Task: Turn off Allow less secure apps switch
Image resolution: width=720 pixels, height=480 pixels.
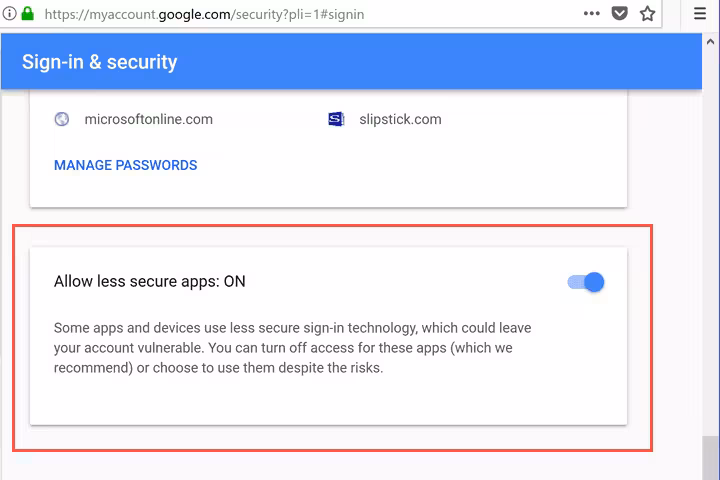Action: click(587, 282)
